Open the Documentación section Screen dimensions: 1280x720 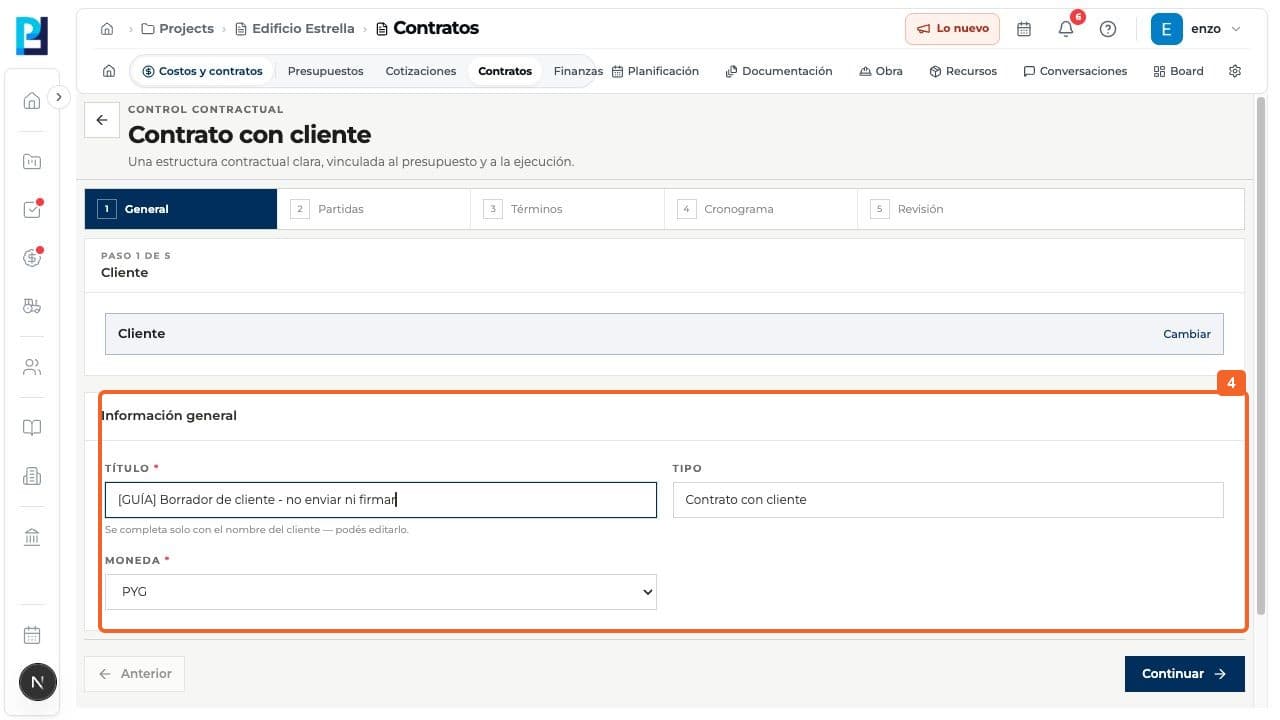point(779,71)
